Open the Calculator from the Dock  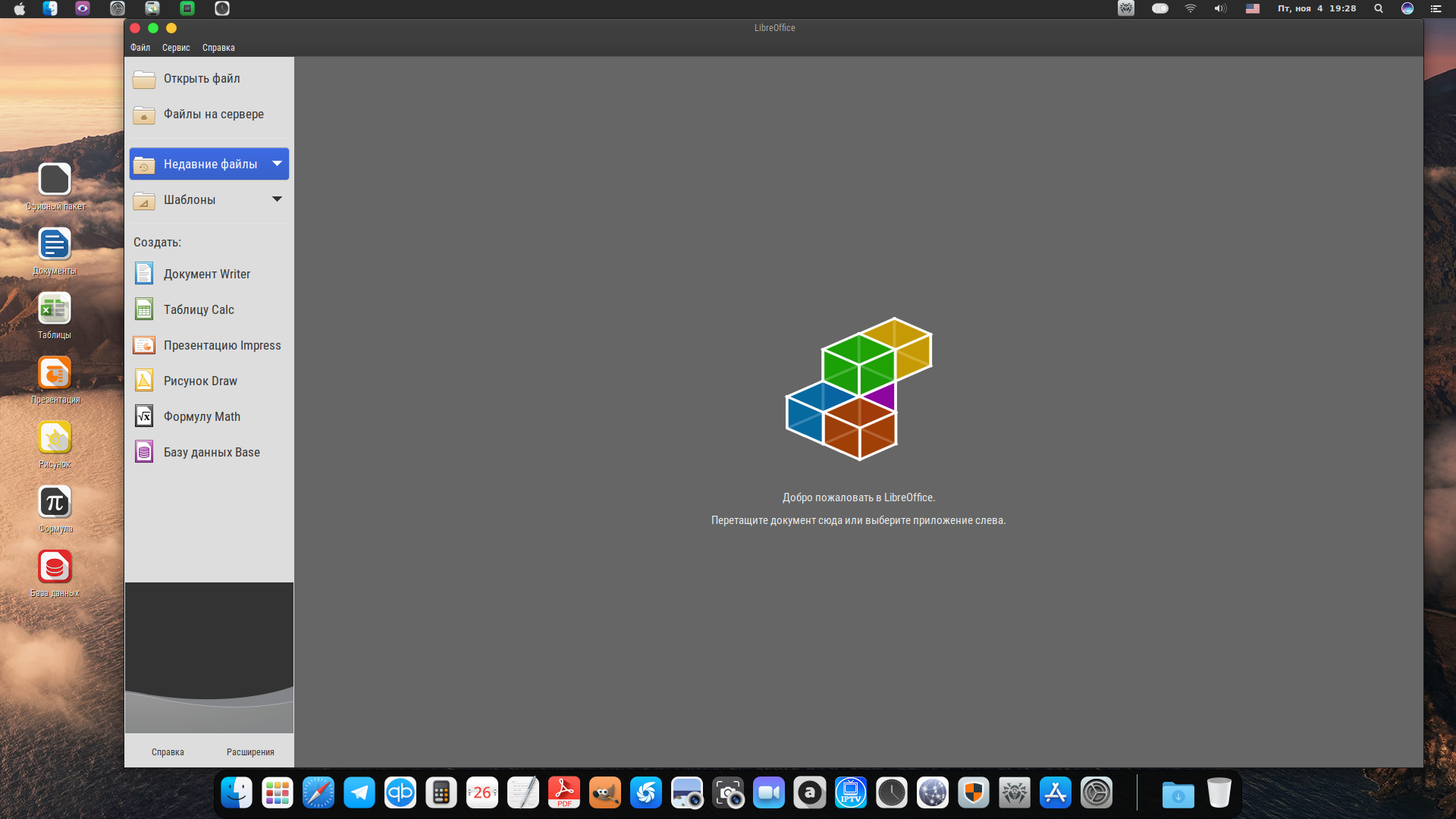point(441,792)
